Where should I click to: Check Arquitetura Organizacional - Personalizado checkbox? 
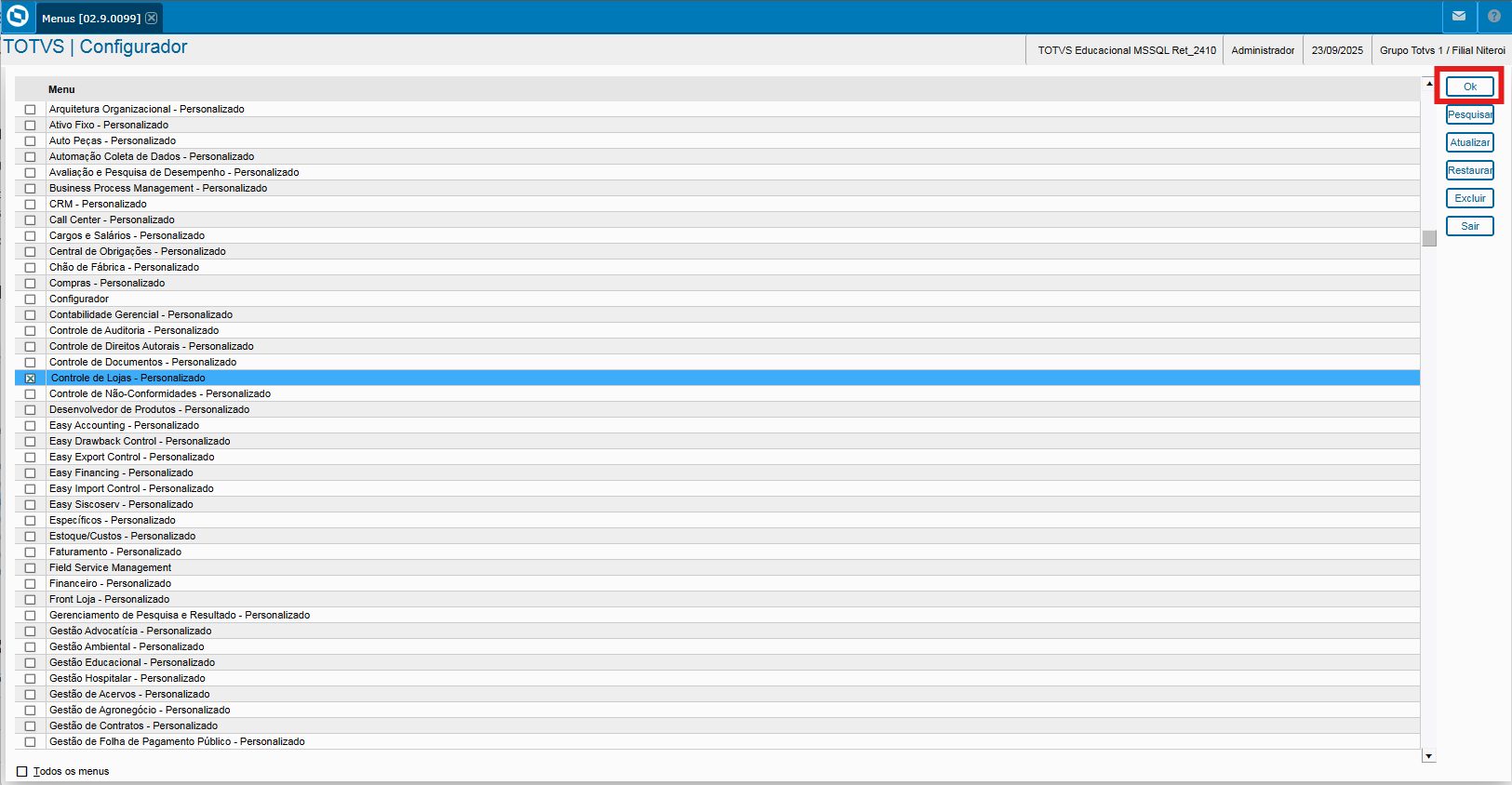pos(30,110)
